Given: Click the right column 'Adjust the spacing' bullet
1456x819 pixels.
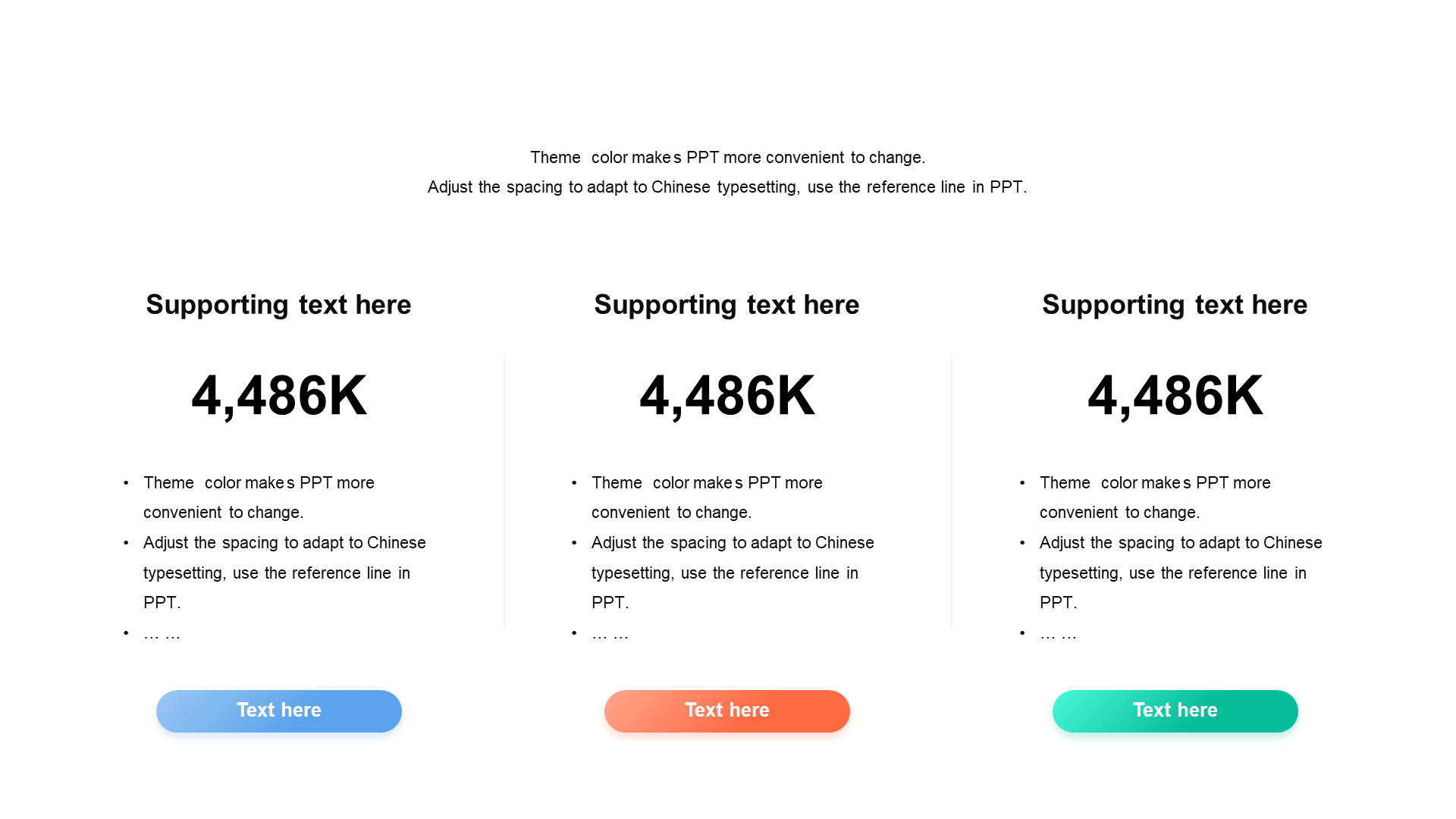Looking at the screenshot, I should click(1181, 573).
